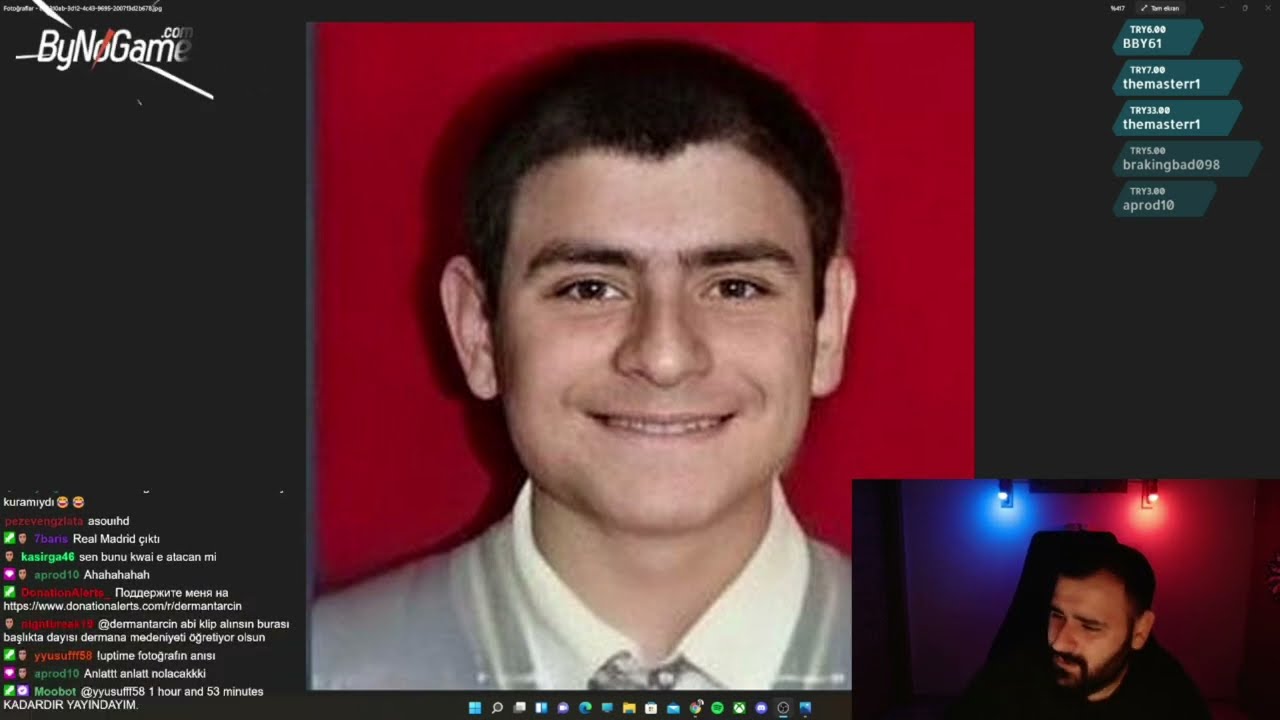This screenshot has height=720, width=1280.
Task: Click username kasirga46 in chat
Action: 47,557
